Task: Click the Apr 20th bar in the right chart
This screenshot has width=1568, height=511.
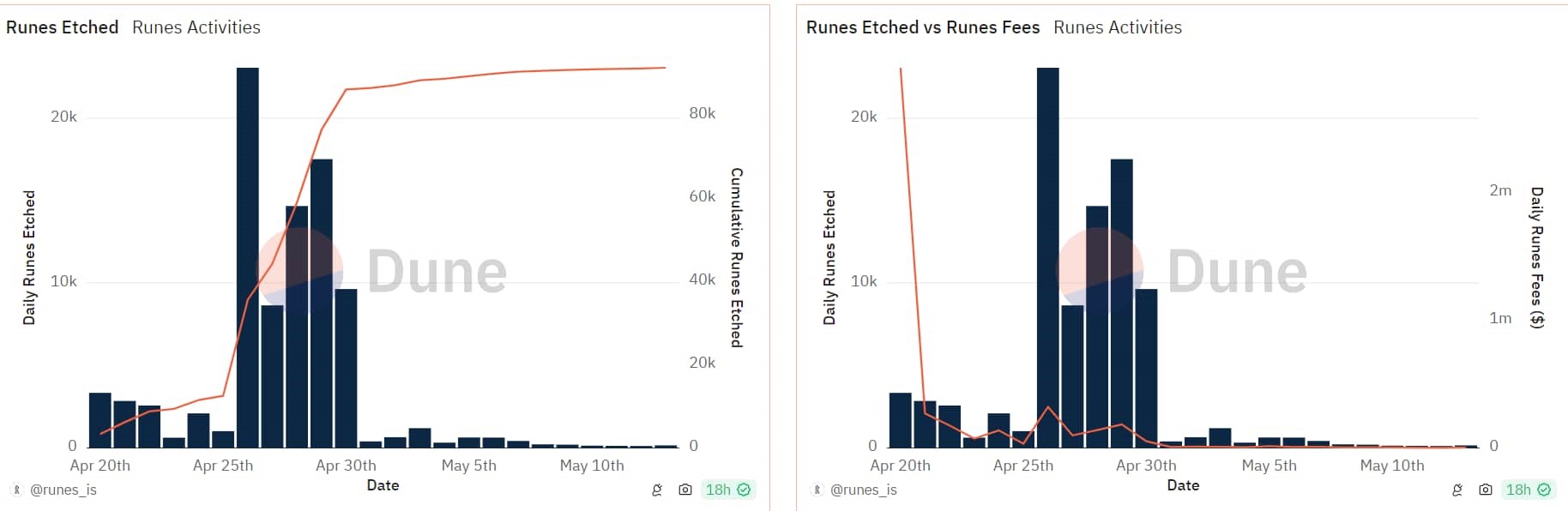Action: (900, 420)
